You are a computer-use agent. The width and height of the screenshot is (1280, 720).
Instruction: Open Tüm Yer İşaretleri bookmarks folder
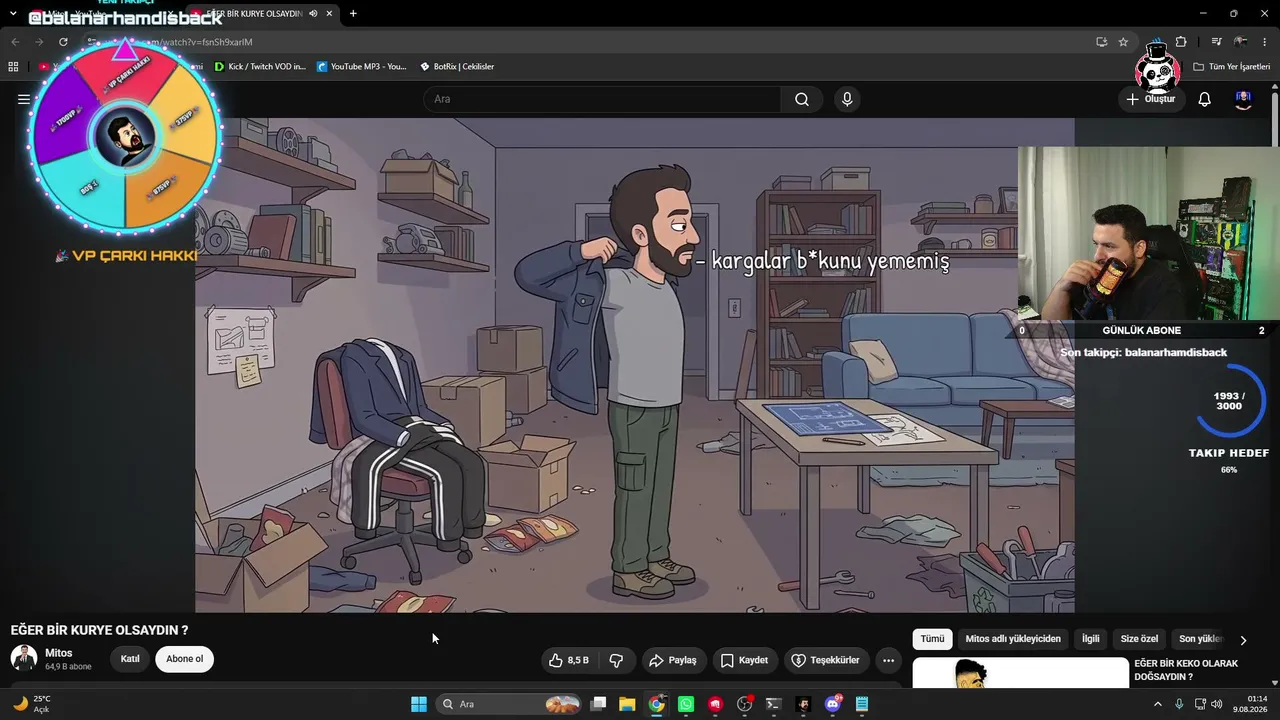pos(1231,67)
